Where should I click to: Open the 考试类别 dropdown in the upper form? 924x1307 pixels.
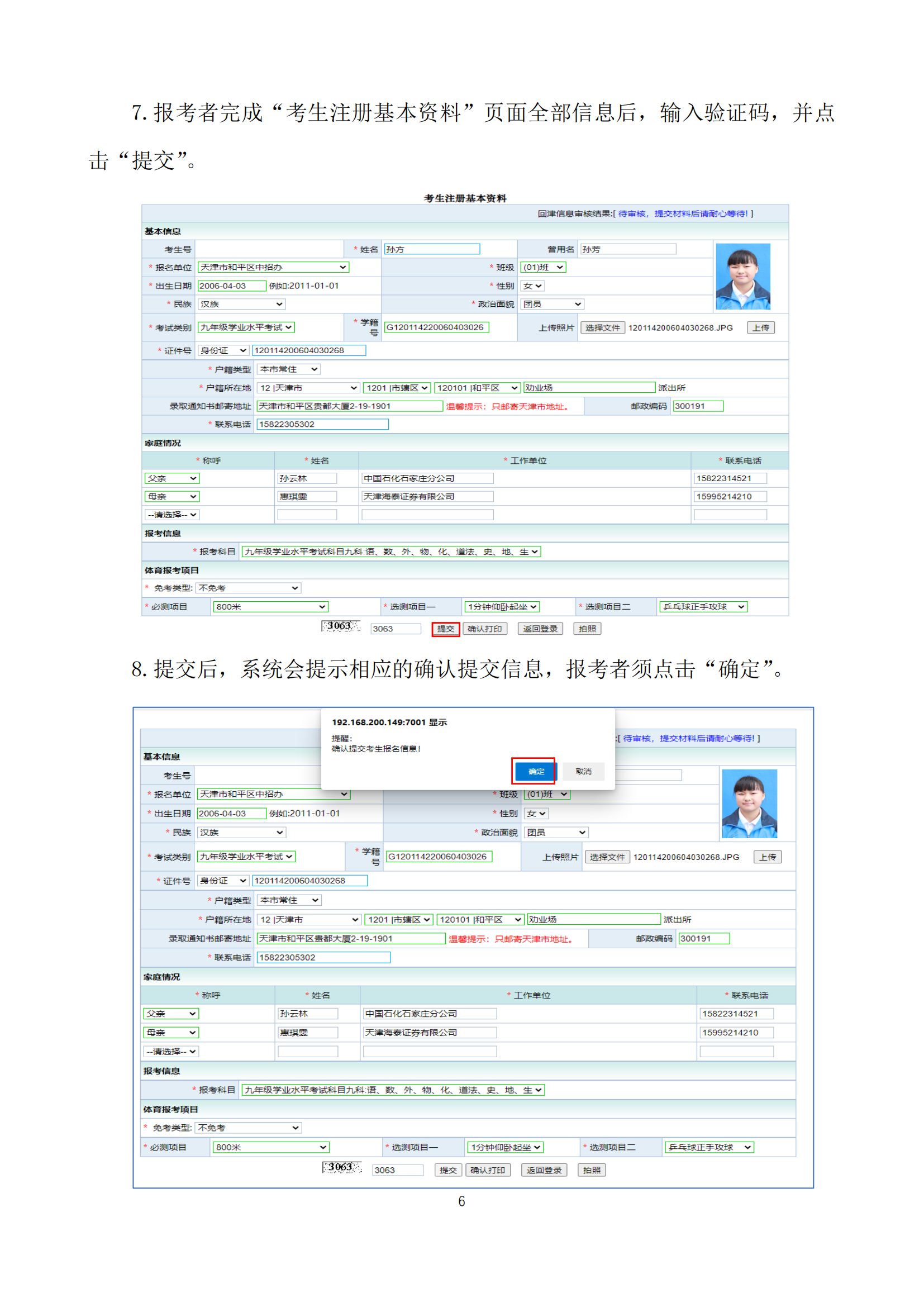pyautogui.click(x=246, y=327)
